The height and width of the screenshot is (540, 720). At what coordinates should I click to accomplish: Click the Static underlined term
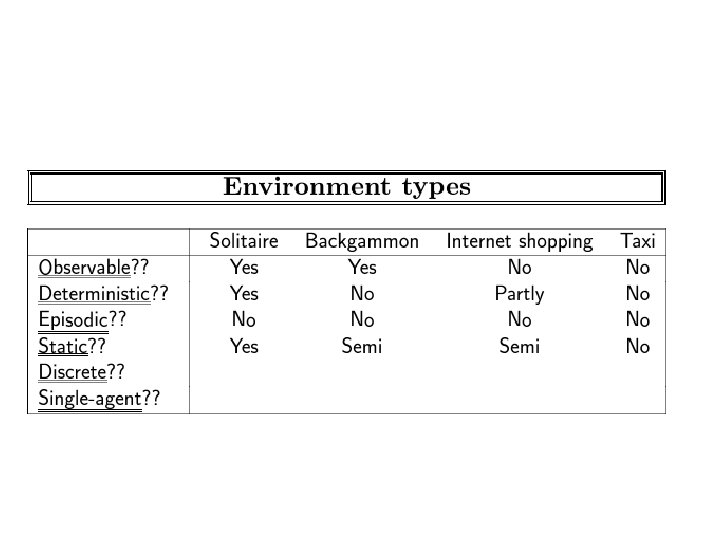[63, 346]
